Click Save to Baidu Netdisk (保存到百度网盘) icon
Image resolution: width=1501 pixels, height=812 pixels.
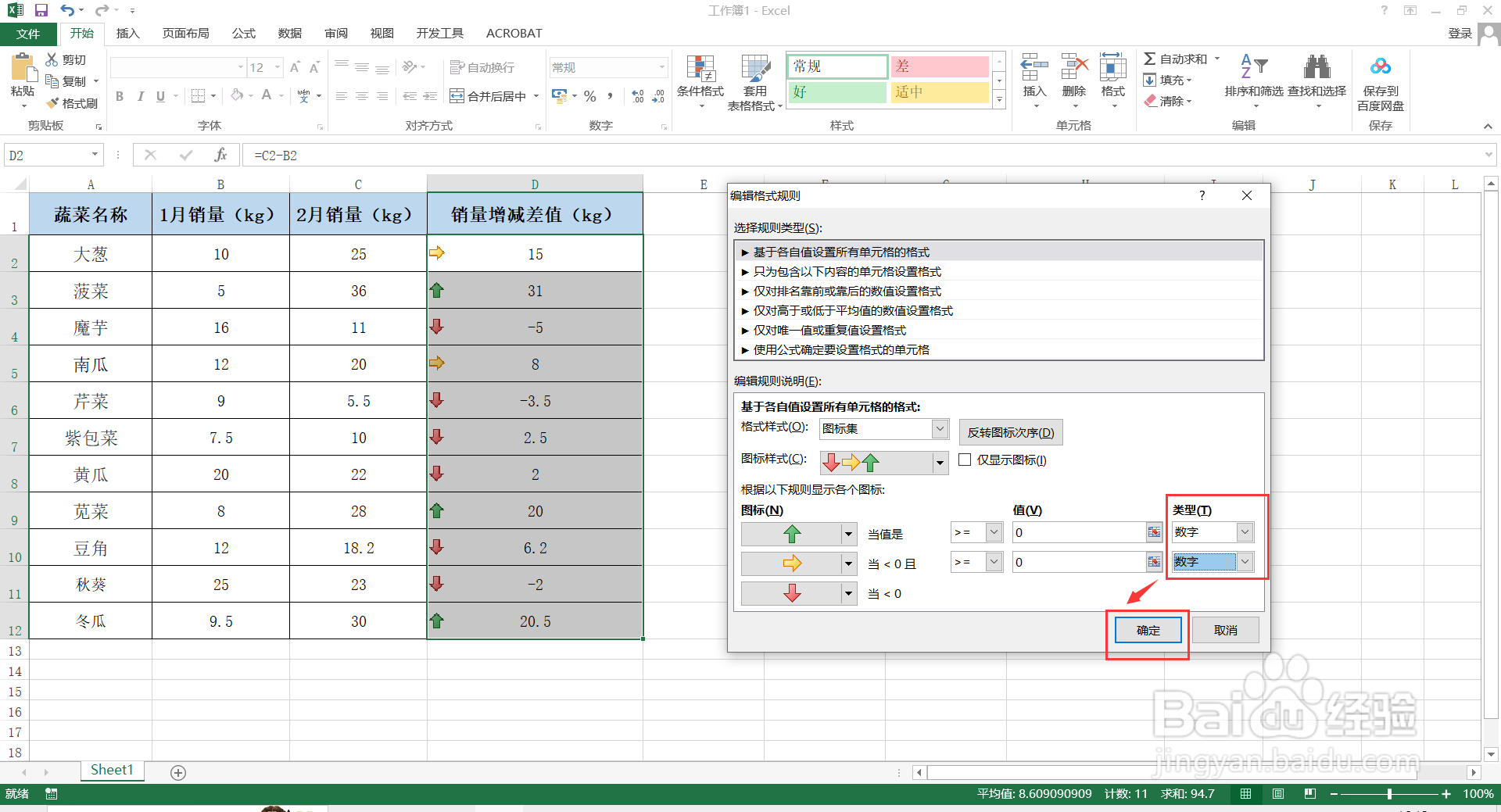(1381, 67)
